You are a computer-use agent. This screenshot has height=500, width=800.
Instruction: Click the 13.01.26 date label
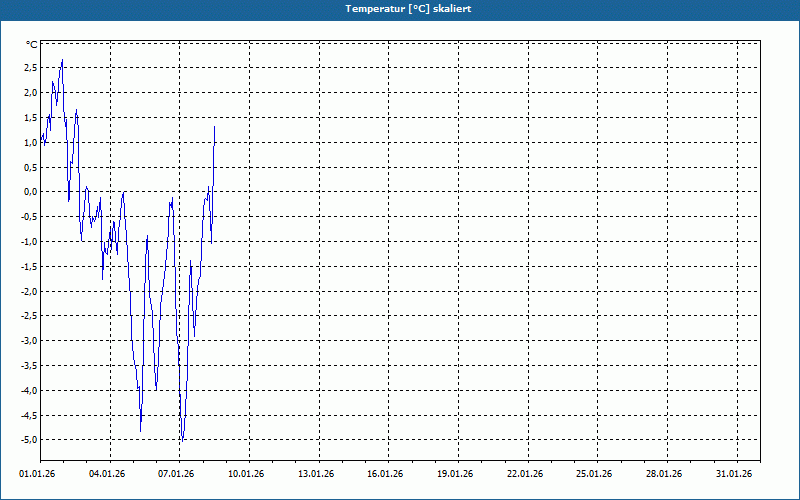click(x=316, y=474)
